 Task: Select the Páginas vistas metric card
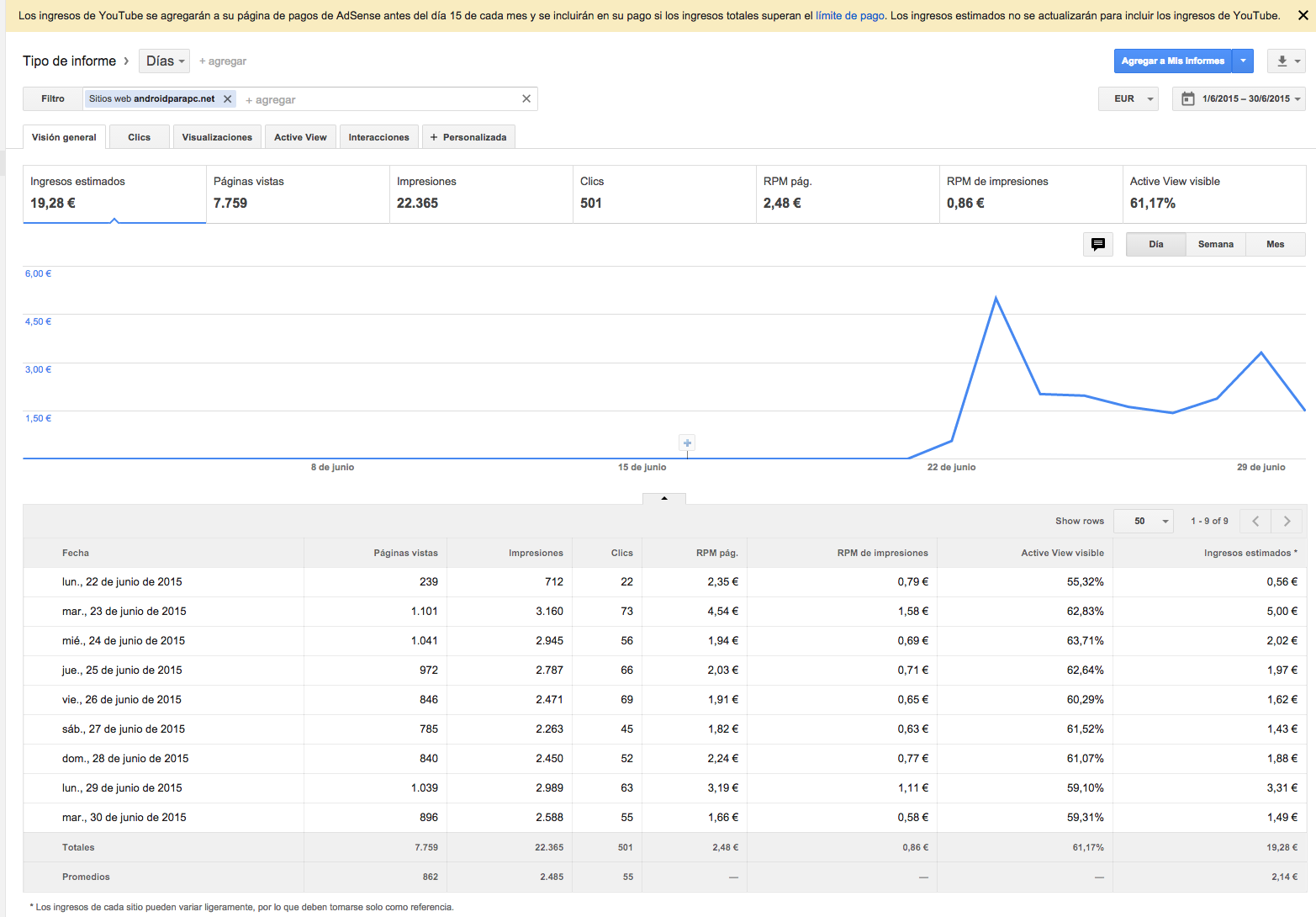click(298, 194)
